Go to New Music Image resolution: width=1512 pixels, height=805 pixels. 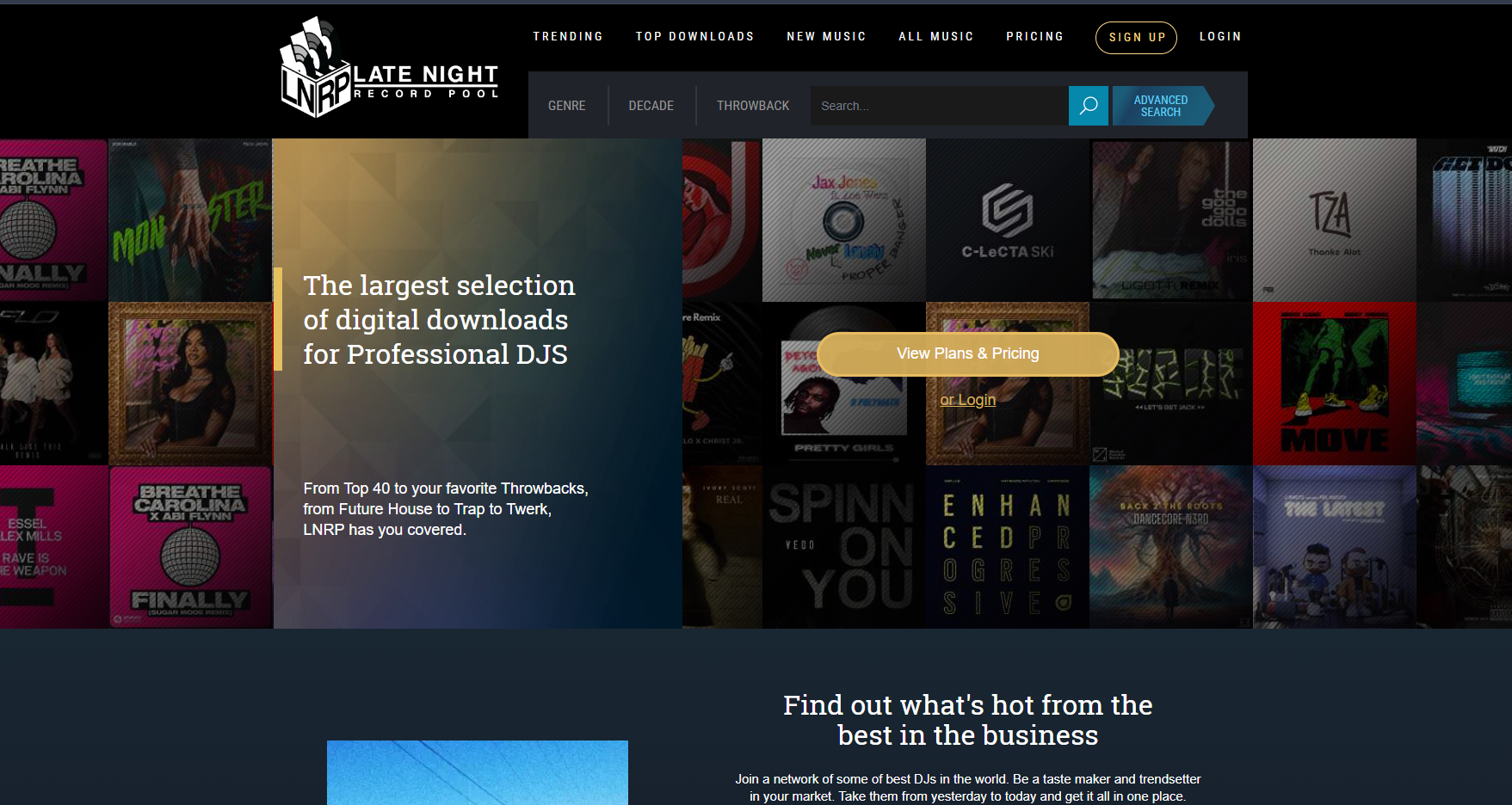(x=826, y=36)
